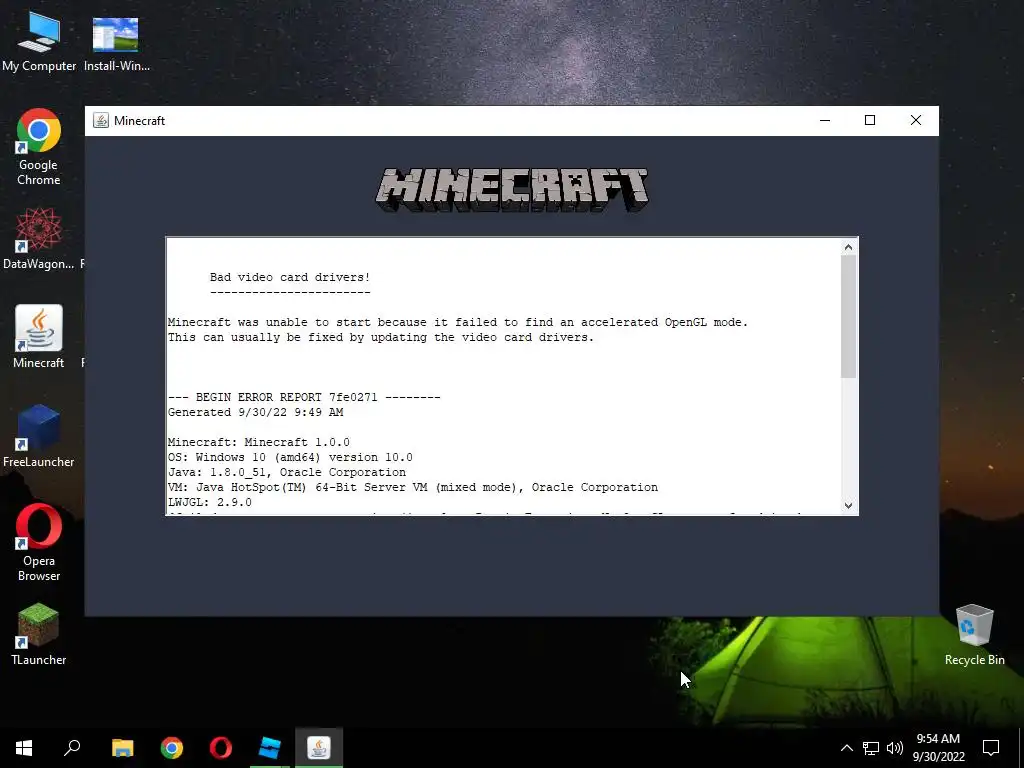Open My Computer desktop icon
This screenshot has width=1024, height=768.
tap(39, 42)
